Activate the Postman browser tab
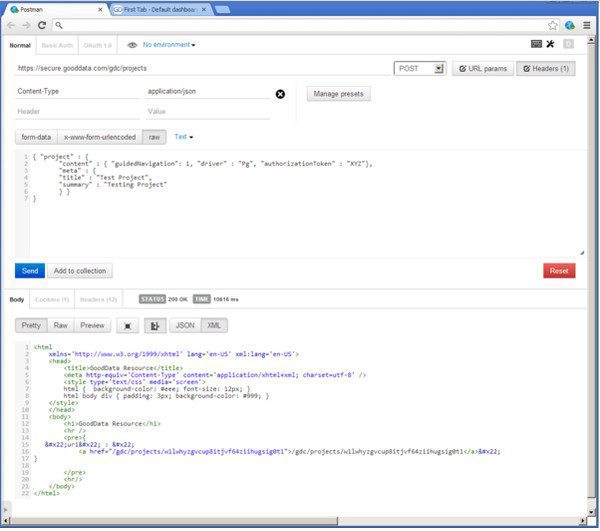600x531 pixels. pos(54,10)
